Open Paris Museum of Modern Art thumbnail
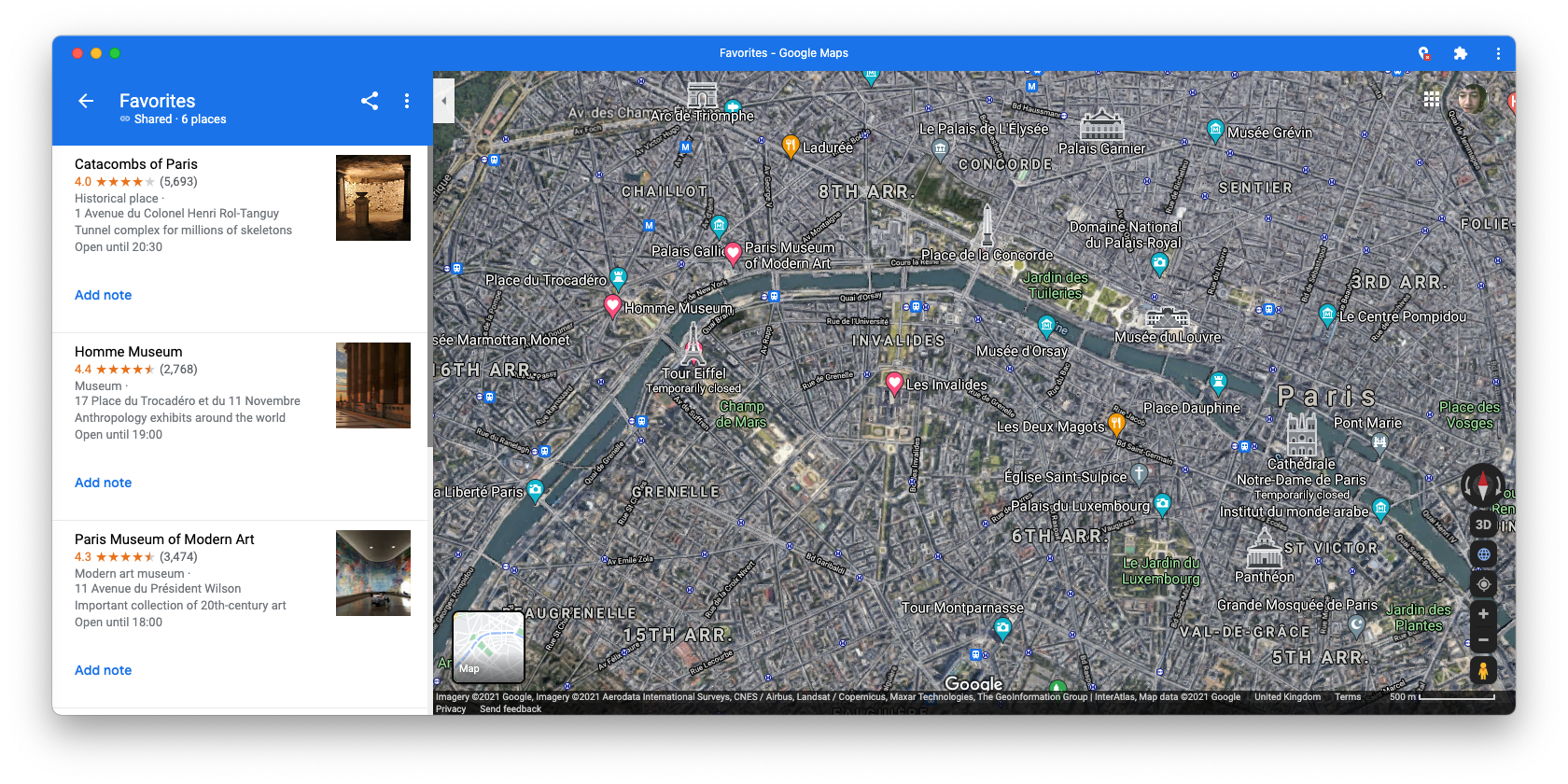This screenshot has width=1568, height=784. click(373, 573)
